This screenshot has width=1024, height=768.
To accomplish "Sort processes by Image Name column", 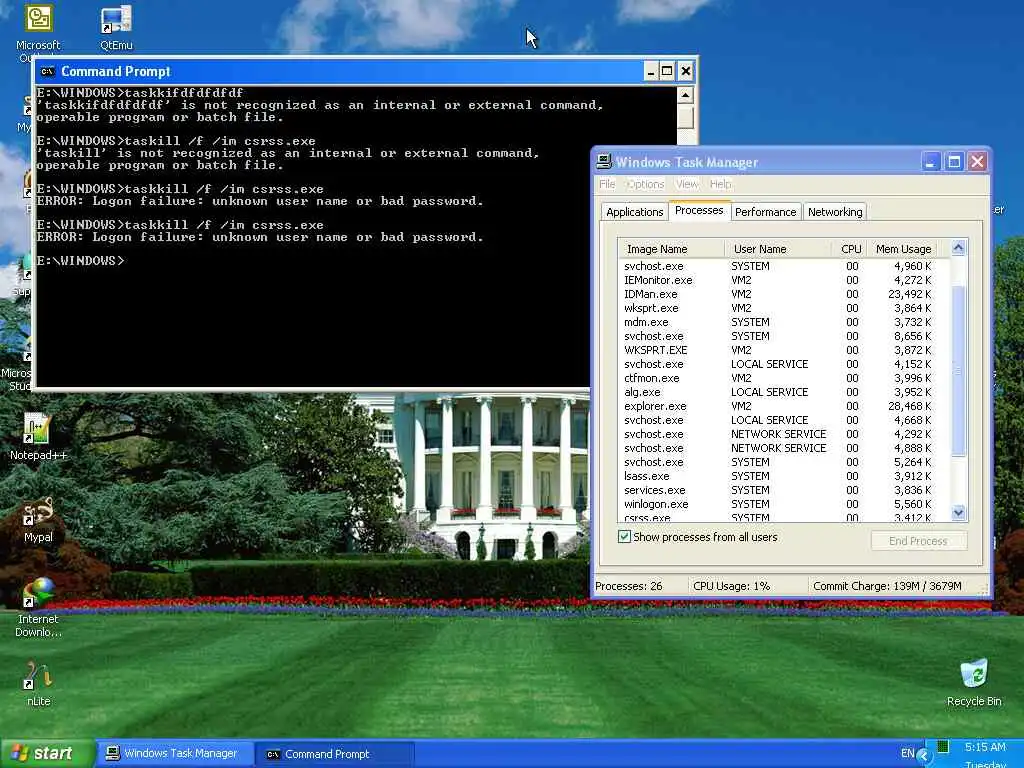I will click(671, 249).
